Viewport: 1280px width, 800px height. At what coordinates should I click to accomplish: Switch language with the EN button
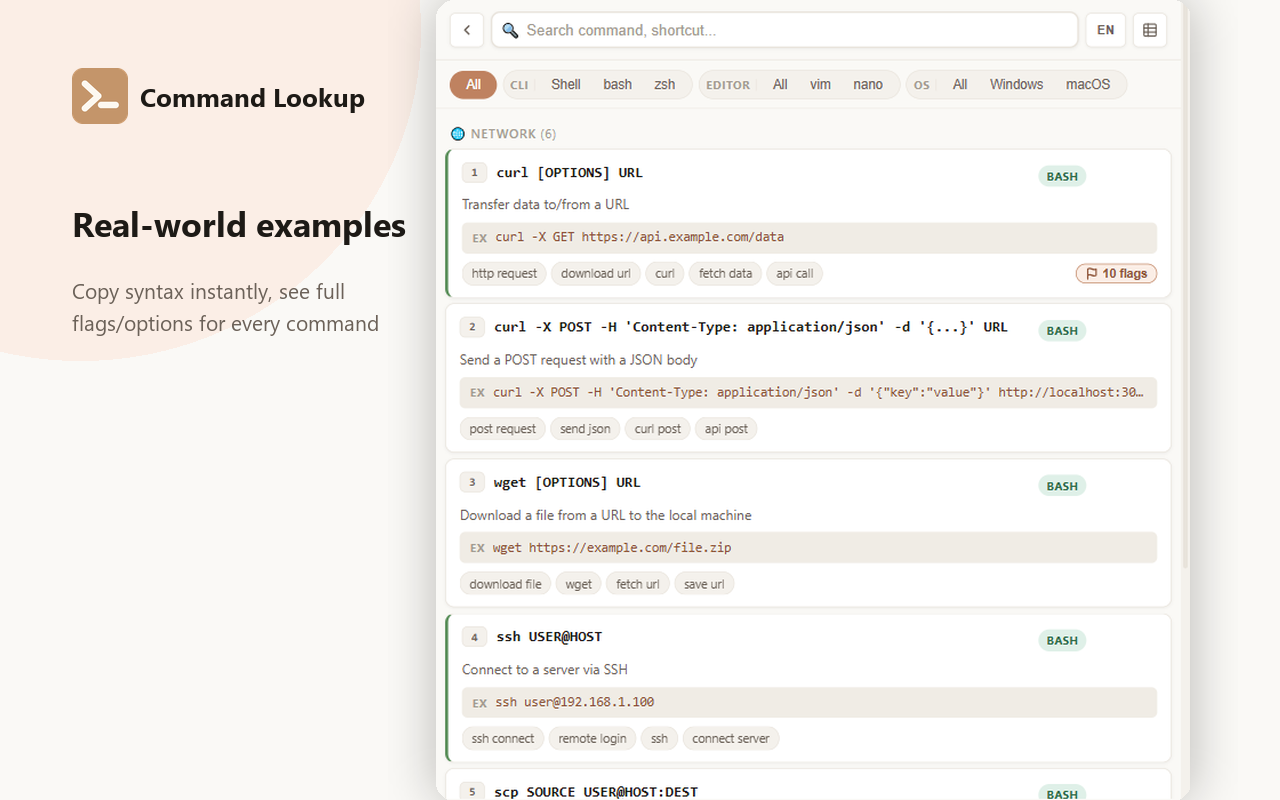1106,30
